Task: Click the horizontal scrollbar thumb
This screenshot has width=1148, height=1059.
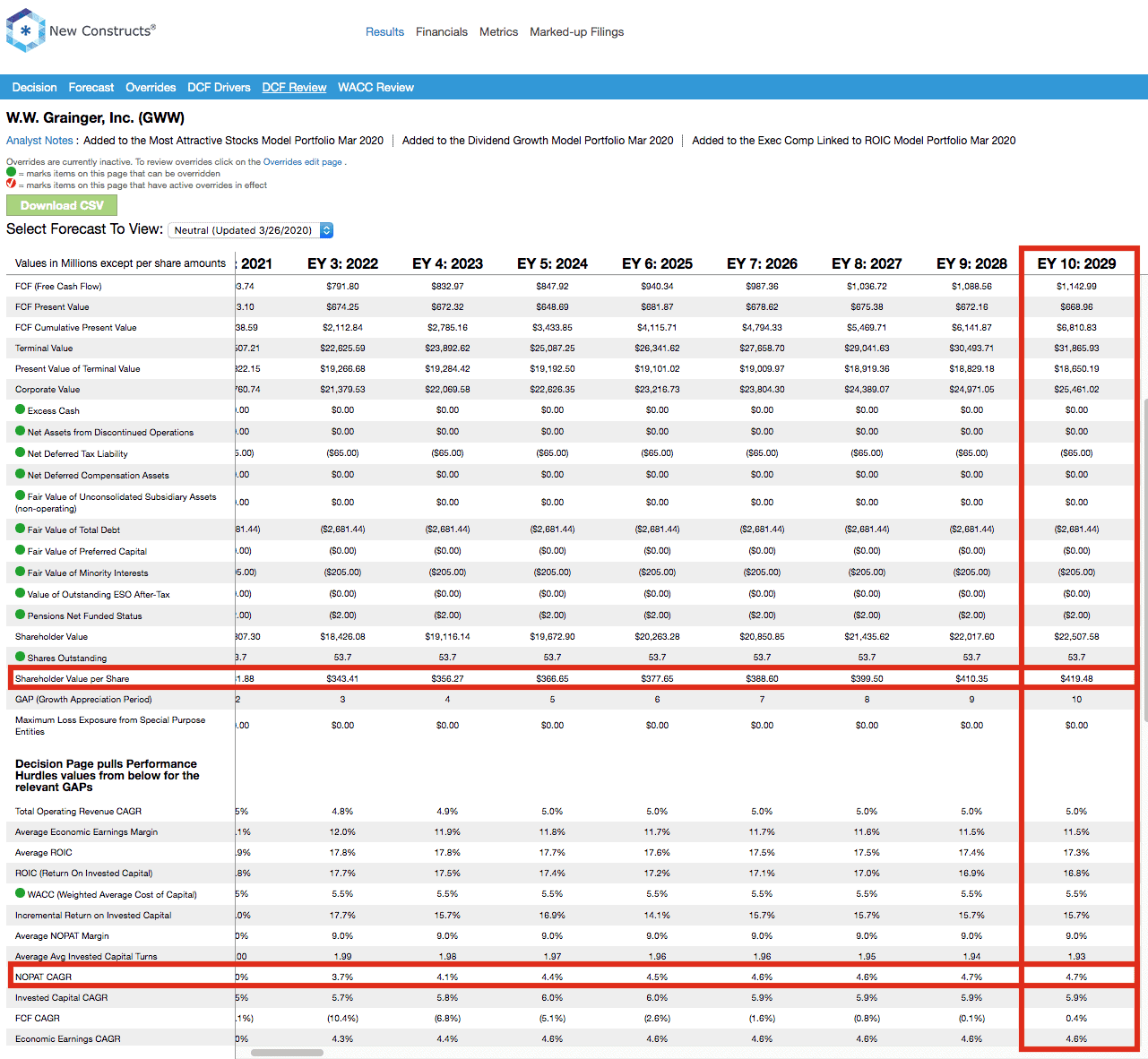Action: click(287, 1053)
